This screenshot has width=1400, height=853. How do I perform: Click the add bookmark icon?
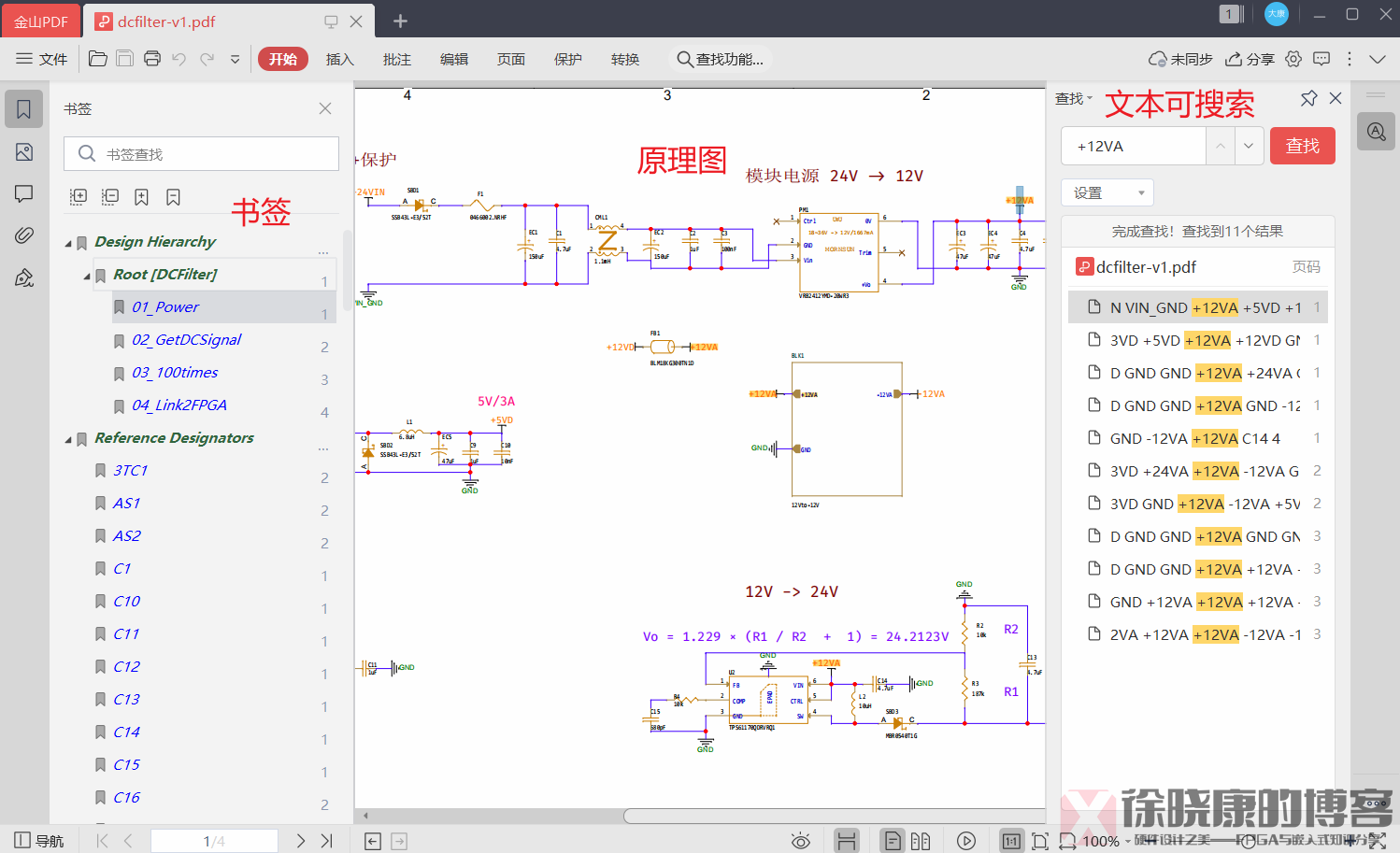click(x=141, y=197)
